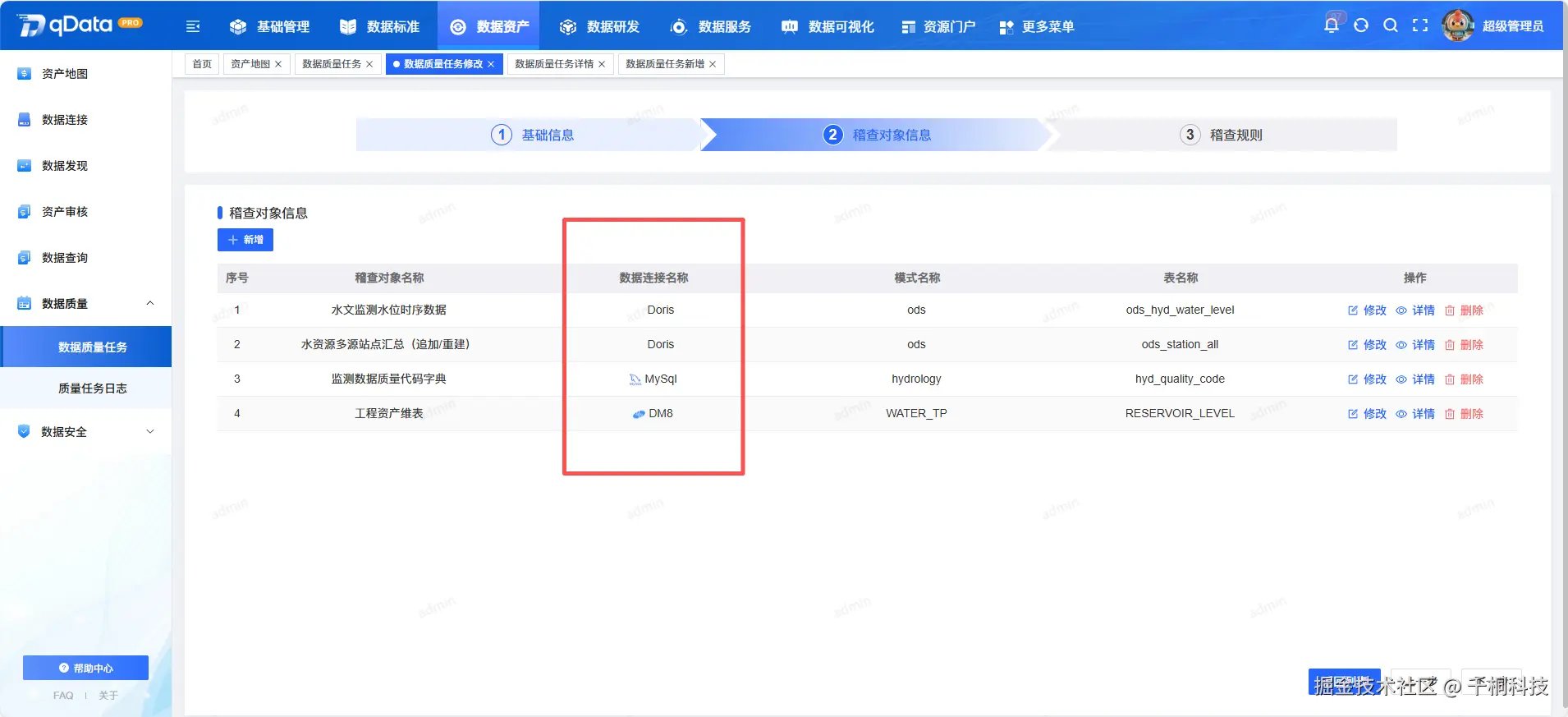Edit the 水文监测水位时序数据 row

pyautogui.click(x=1367, y=310)
